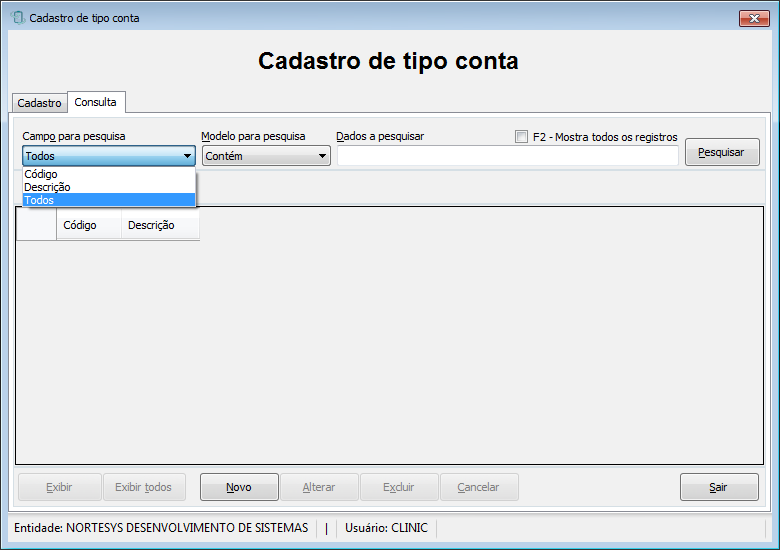This screenshot has height=550, width=780.
Task: Select the Consulta tab
Action: pos(96,102)
